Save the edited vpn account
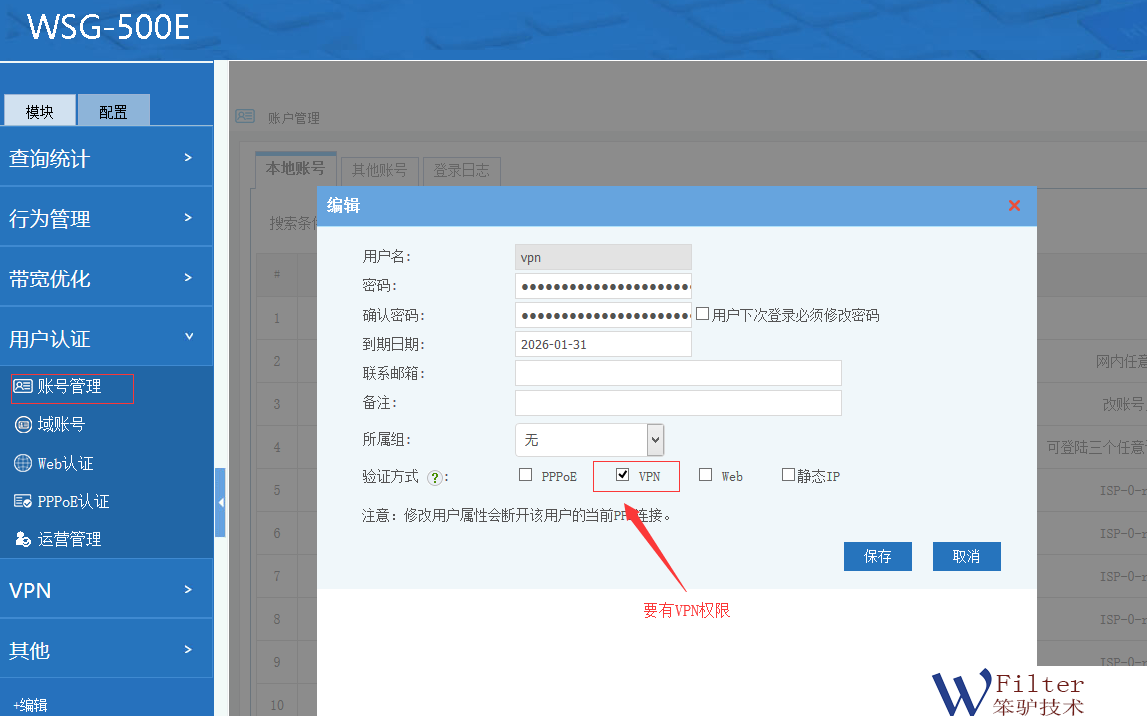Screen dimensions: 1147x716 point(877,556)
